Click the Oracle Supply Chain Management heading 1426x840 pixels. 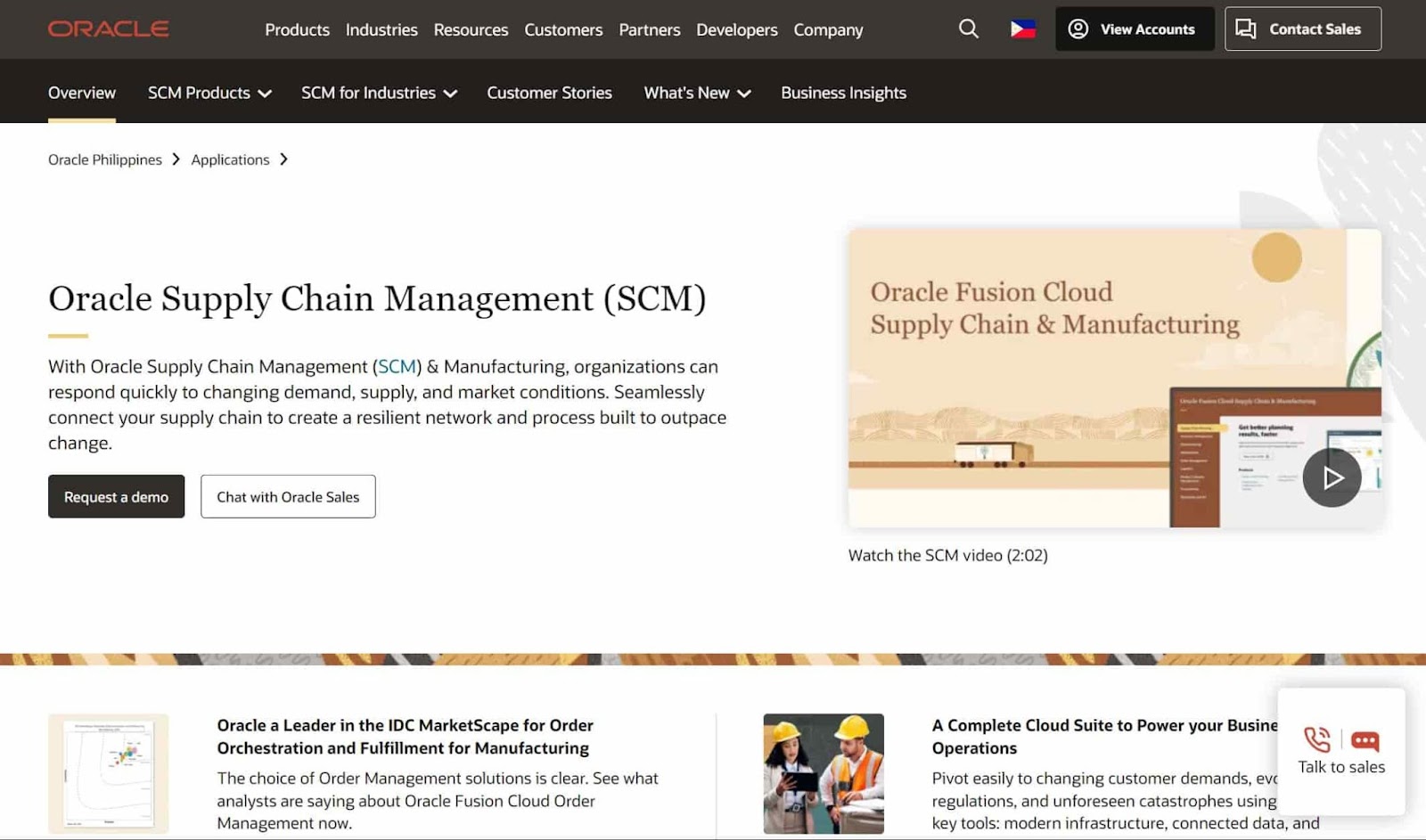(x=377, y=298)
